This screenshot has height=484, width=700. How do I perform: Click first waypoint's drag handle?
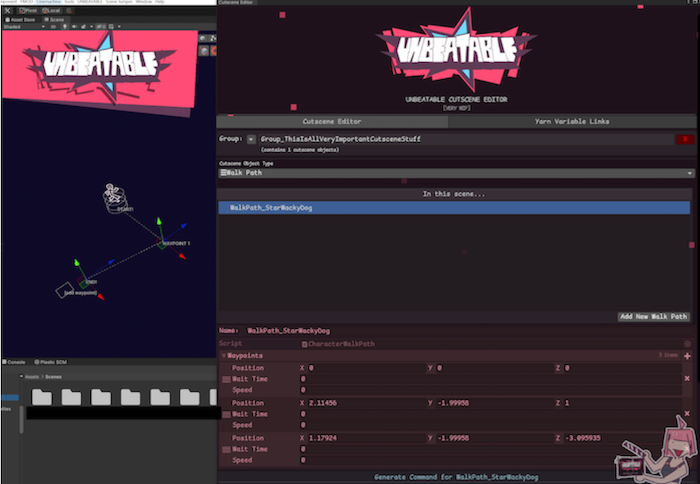[226, 379]
